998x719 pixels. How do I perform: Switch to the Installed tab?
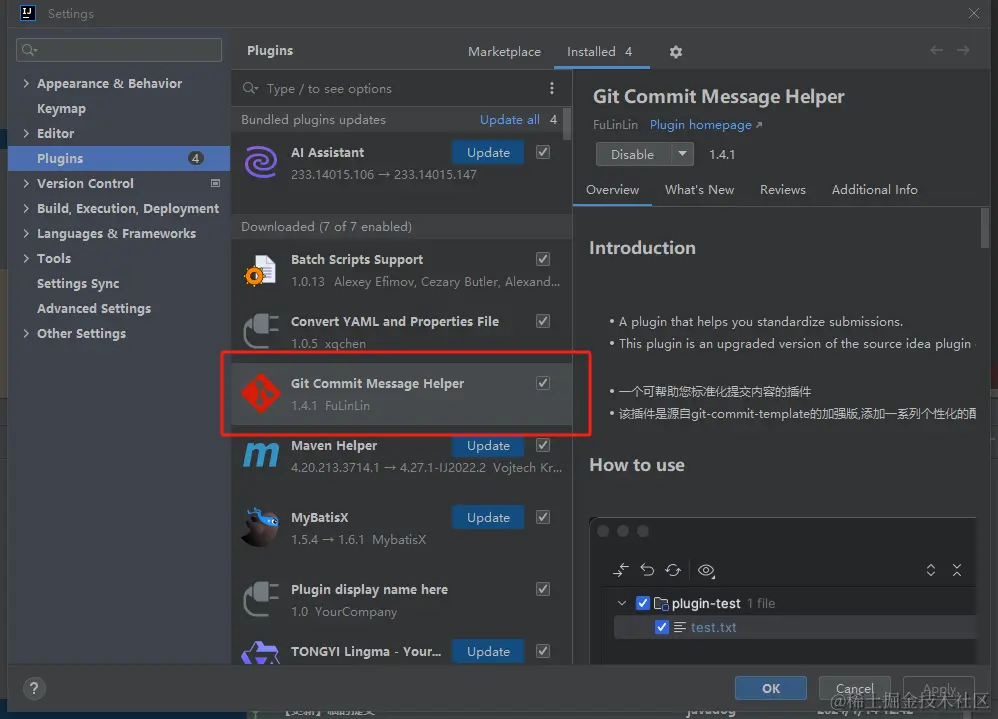[x=600, y=52]
